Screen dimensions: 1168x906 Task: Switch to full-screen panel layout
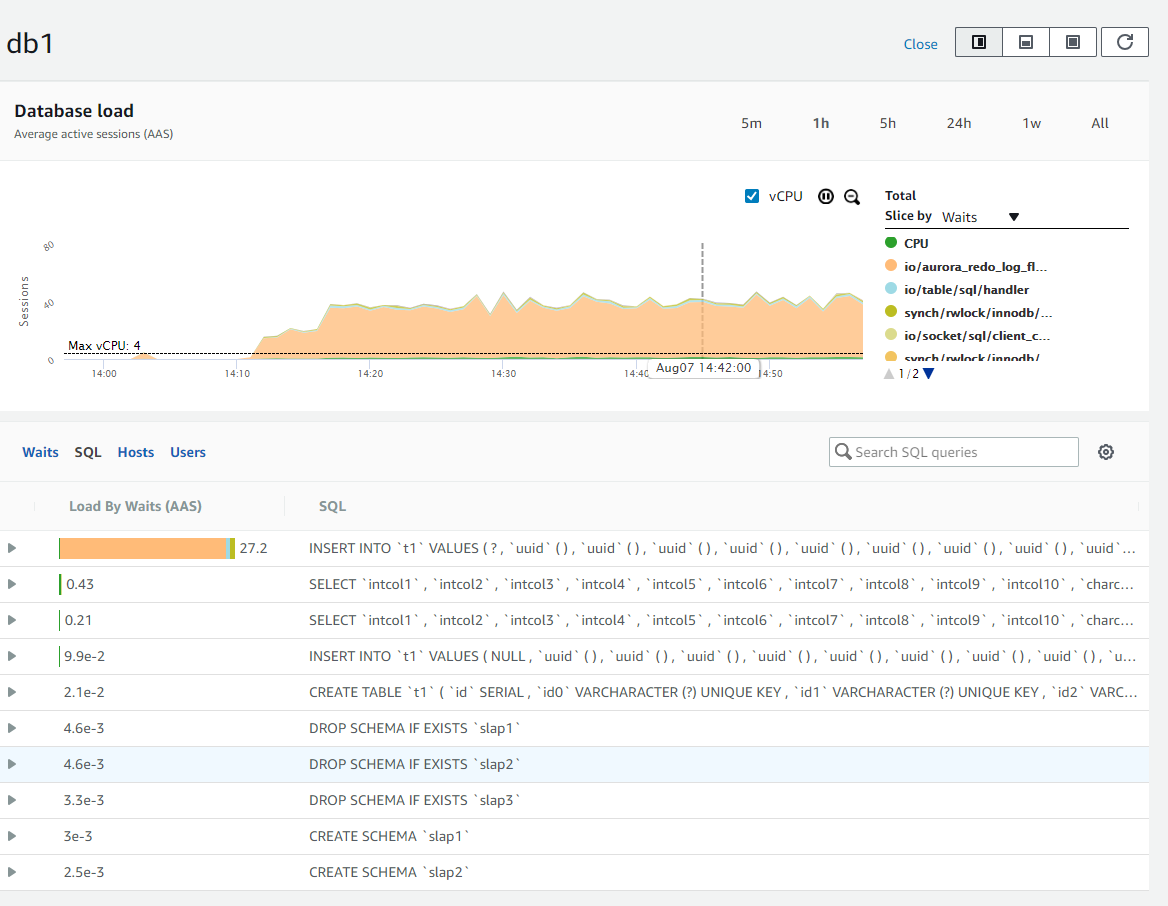click(1073, 42)
